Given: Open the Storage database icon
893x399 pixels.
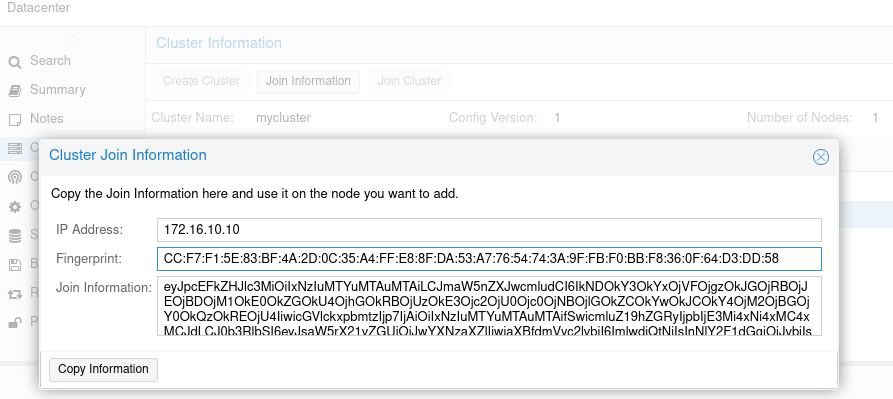Looking at the screenshot, I should (x=15, y=235).
